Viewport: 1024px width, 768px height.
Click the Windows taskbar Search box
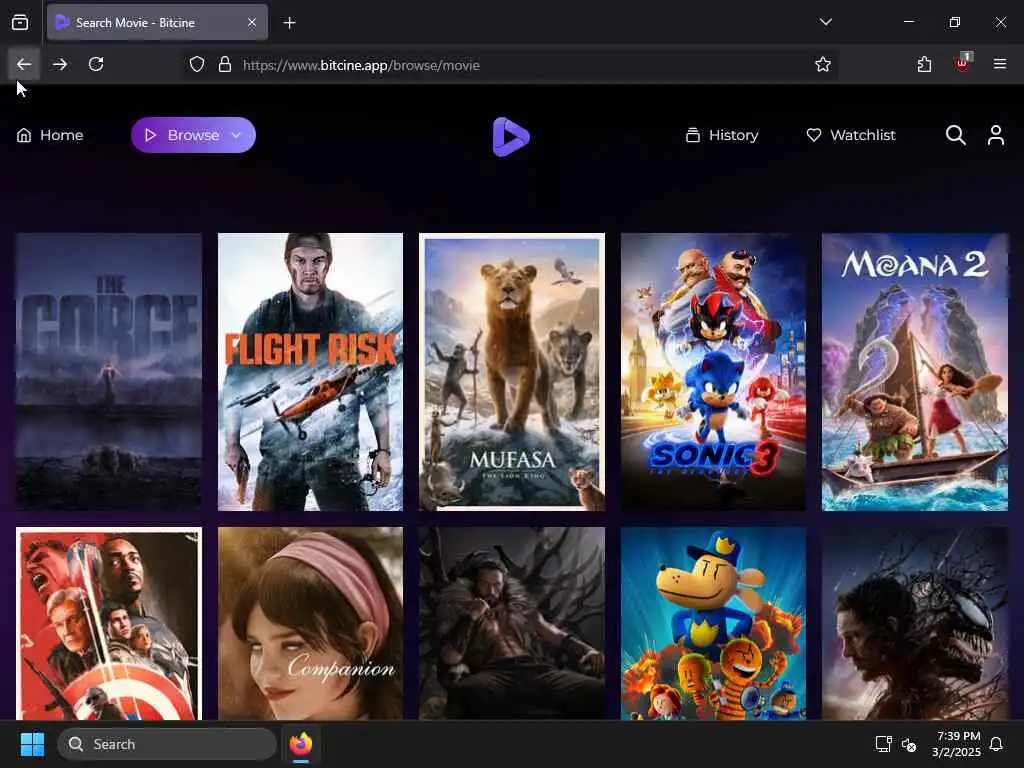(167, 744)
